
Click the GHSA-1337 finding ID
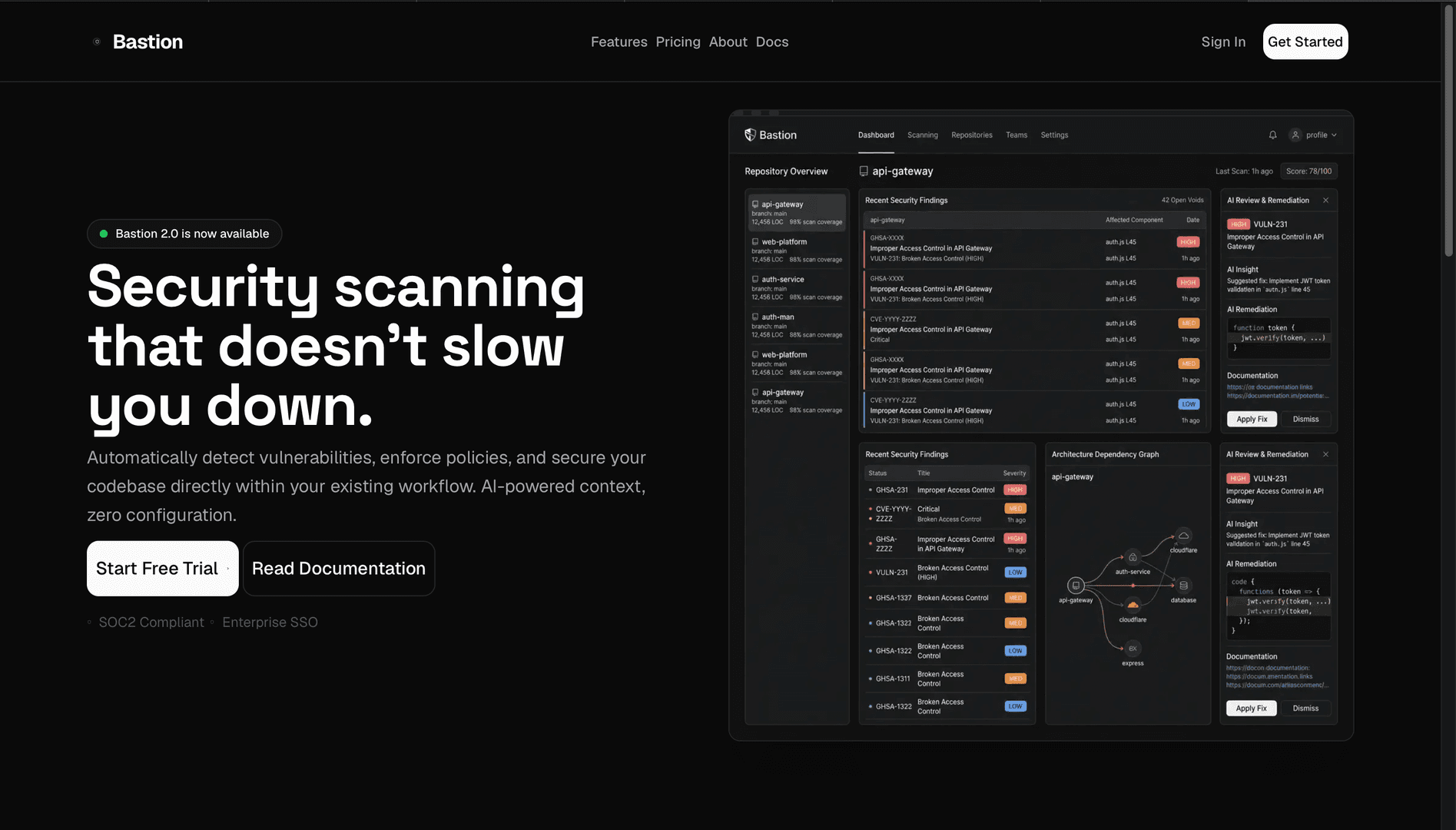click(894, 598)
